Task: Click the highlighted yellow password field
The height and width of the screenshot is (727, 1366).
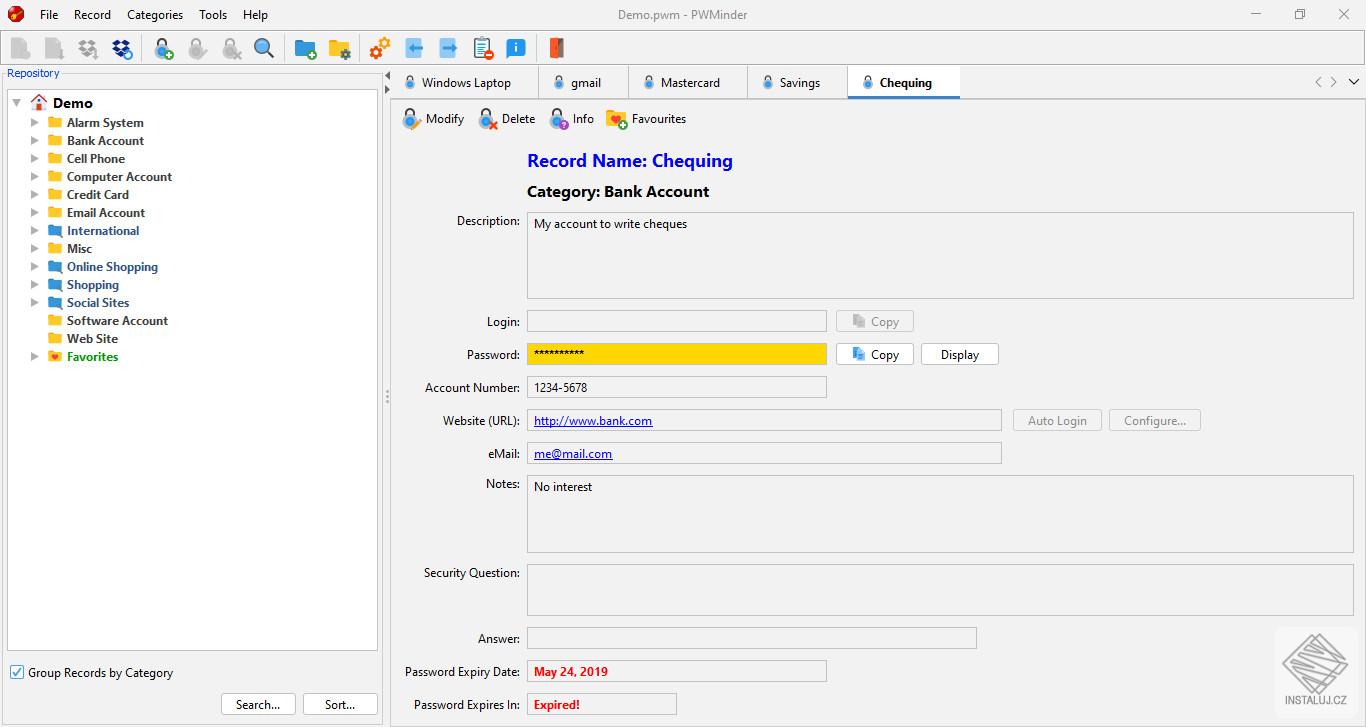Action: (676, 354)
